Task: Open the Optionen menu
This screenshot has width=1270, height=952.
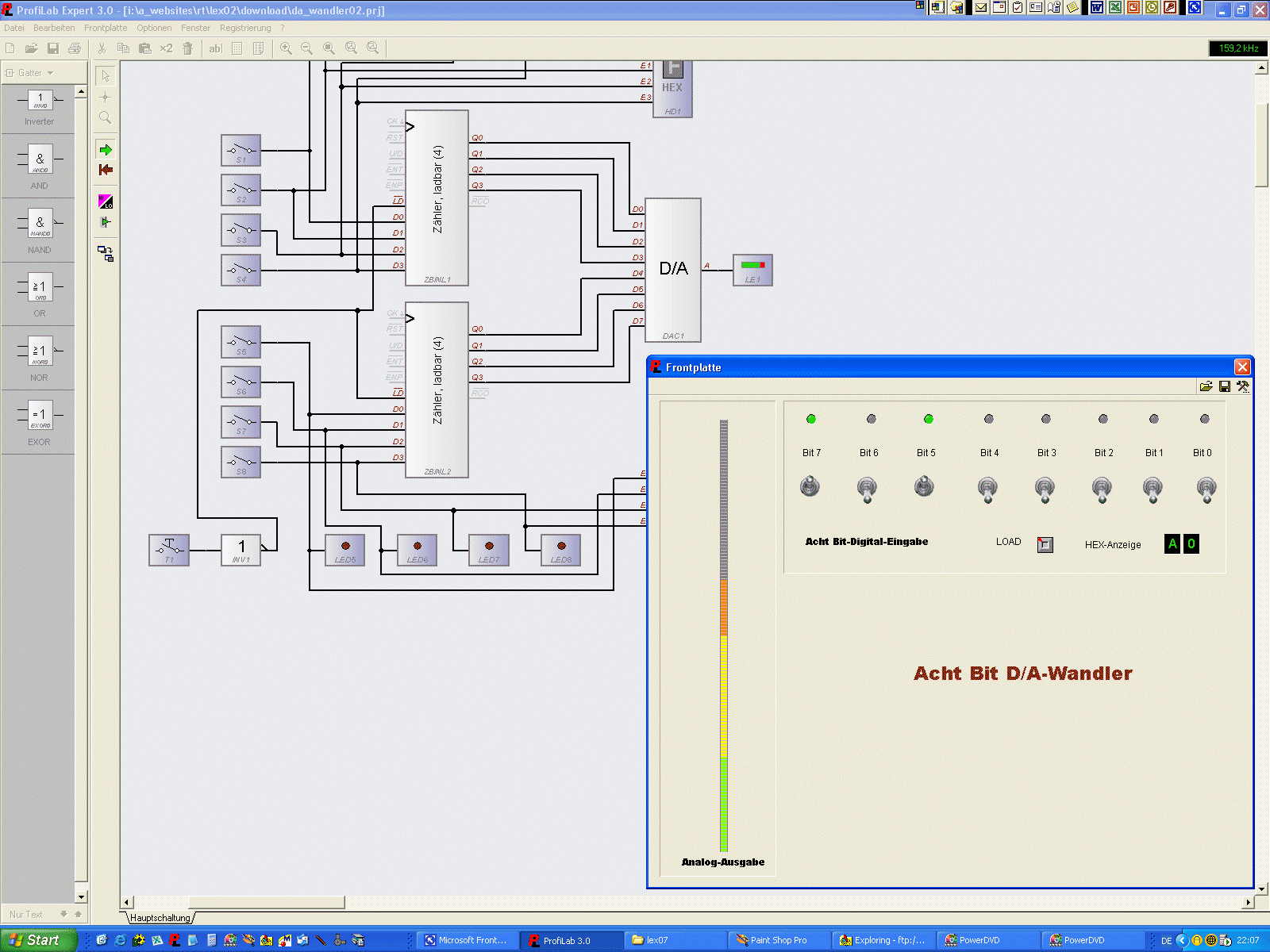Action: [x=154, y=28]
